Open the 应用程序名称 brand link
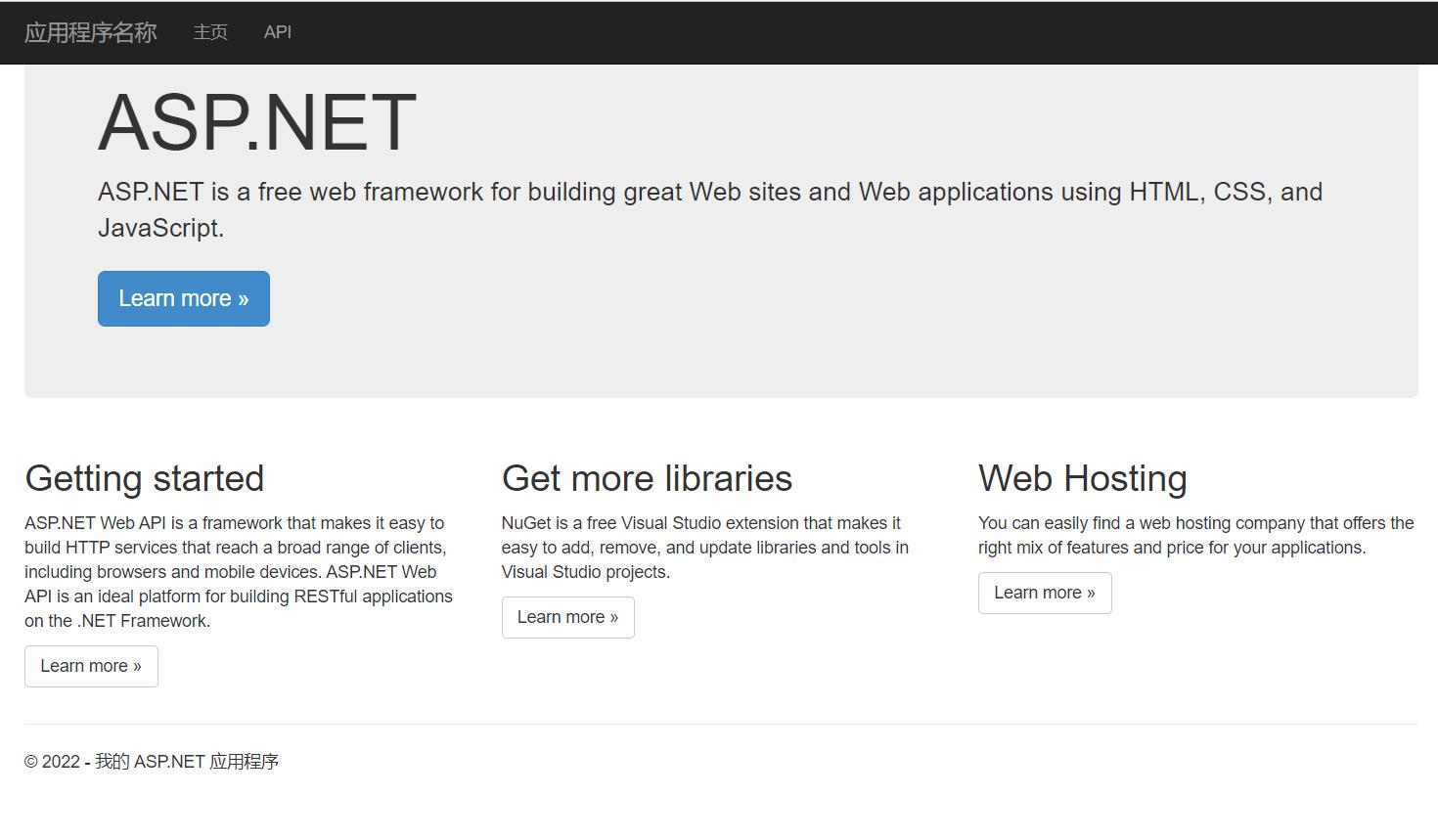 tap(90, 32)
